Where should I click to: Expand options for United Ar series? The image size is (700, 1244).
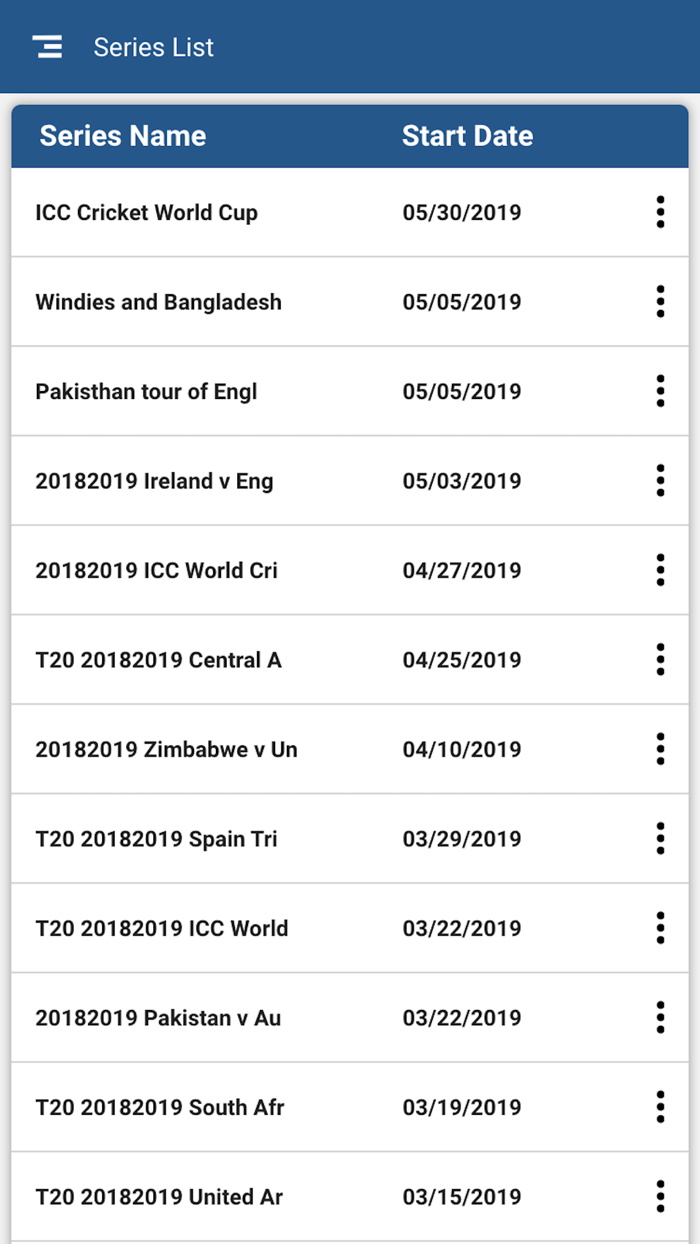(660, 1197)
